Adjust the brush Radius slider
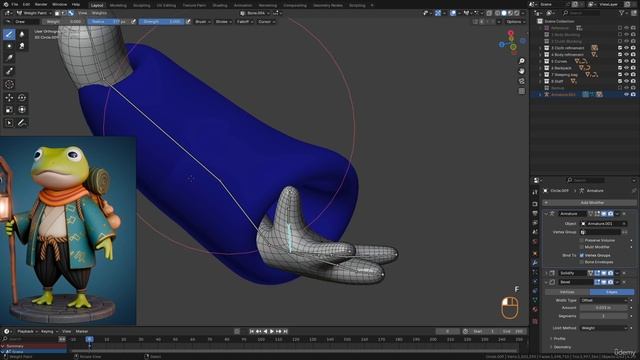The width and height of the screenshot is (640, 360). pos(109,22)
